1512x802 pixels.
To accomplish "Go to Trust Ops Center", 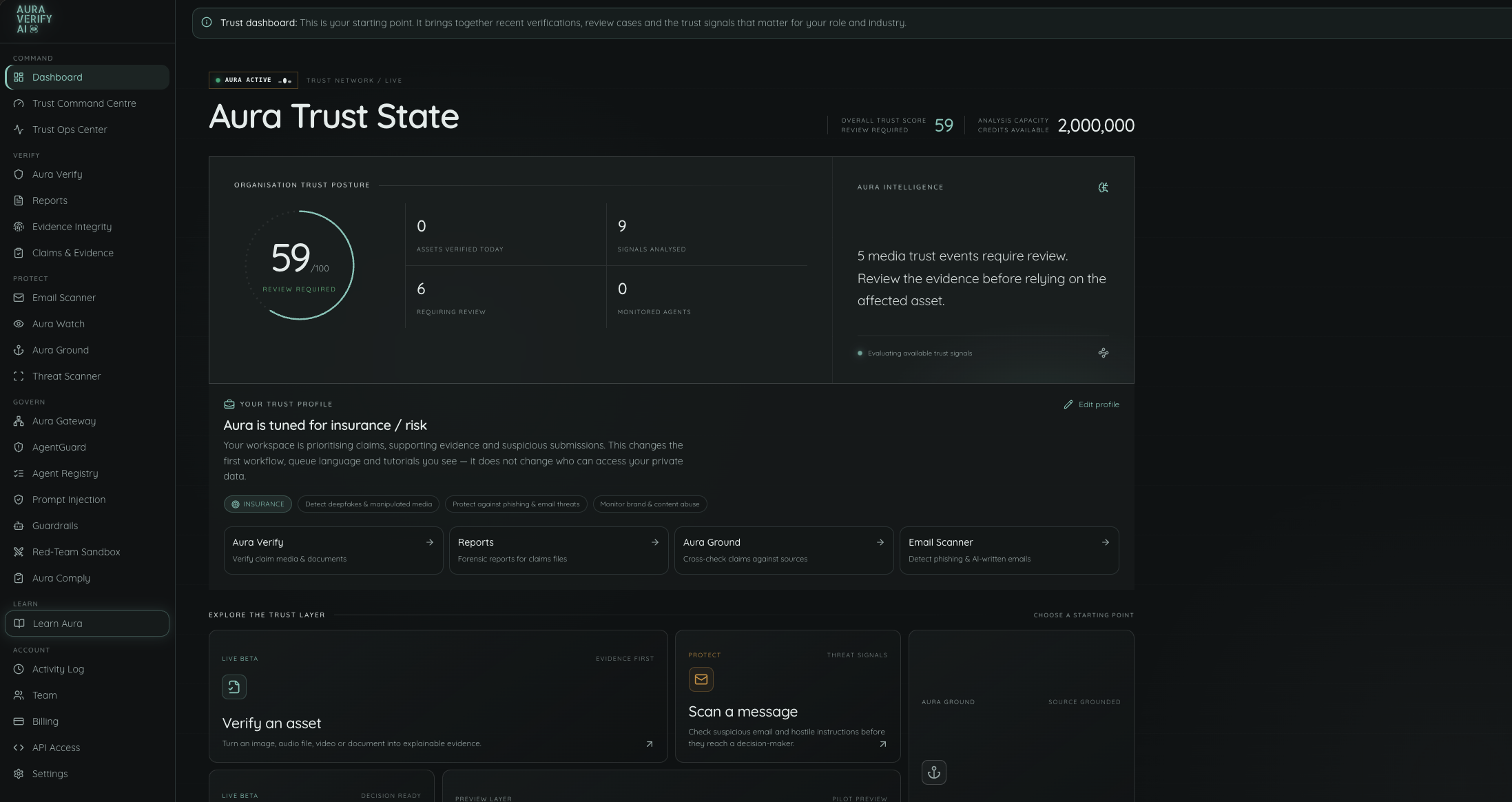I will 87,130.
